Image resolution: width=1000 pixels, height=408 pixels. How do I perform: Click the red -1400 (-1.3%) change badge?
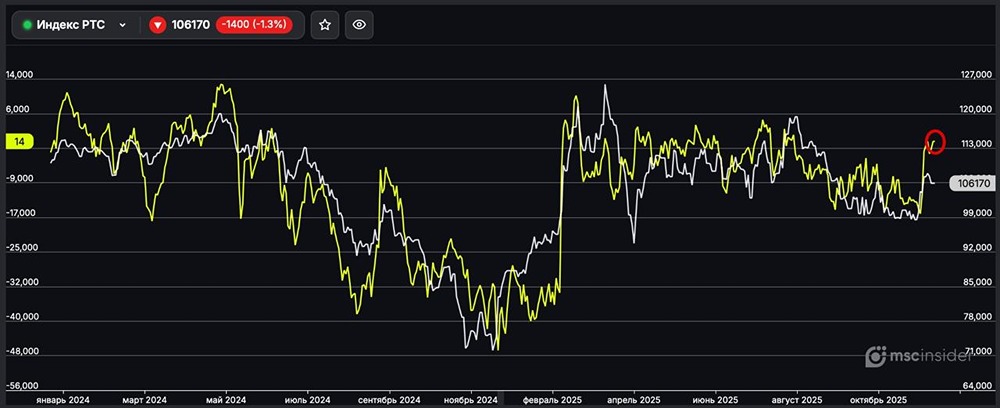254,25
